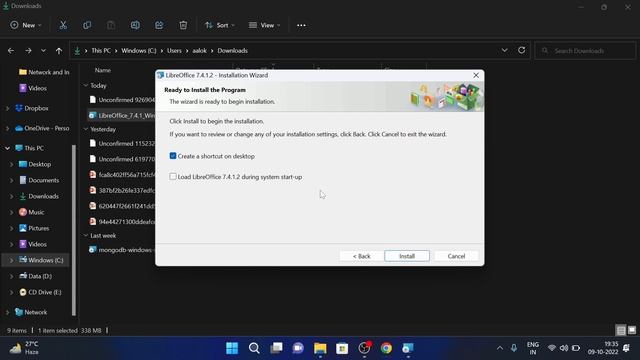Navigate forward with the right arrow
This screenshot has width=640, height=360.
point(28,51)
